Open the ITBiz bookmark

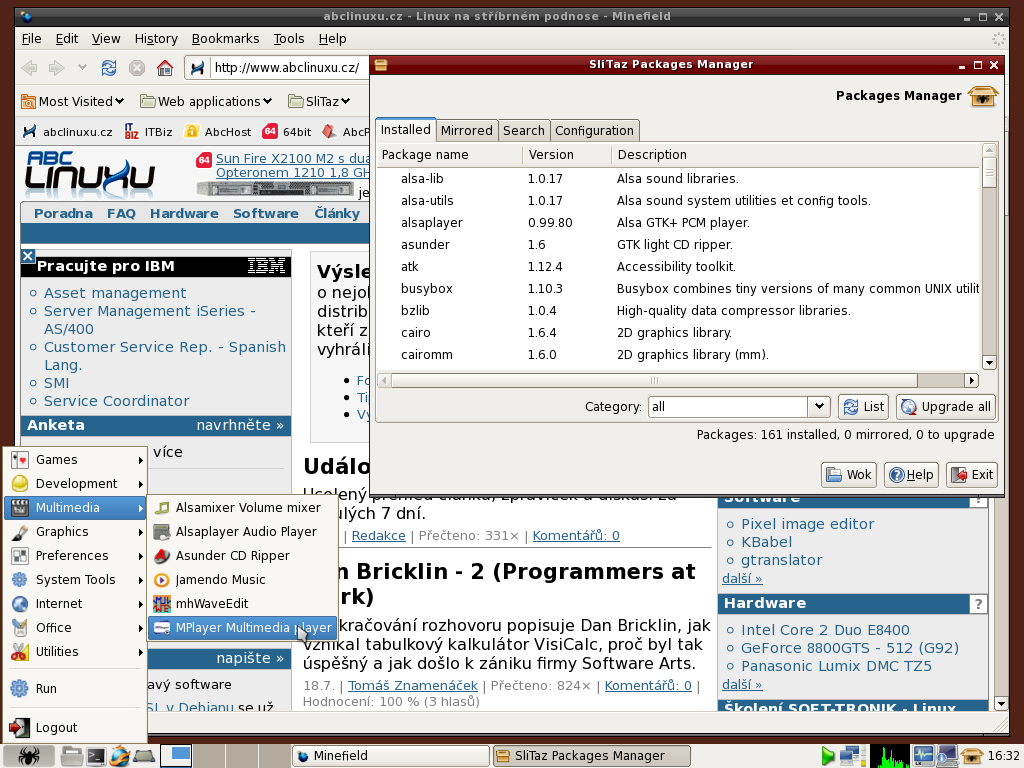(x=148, y=132)
